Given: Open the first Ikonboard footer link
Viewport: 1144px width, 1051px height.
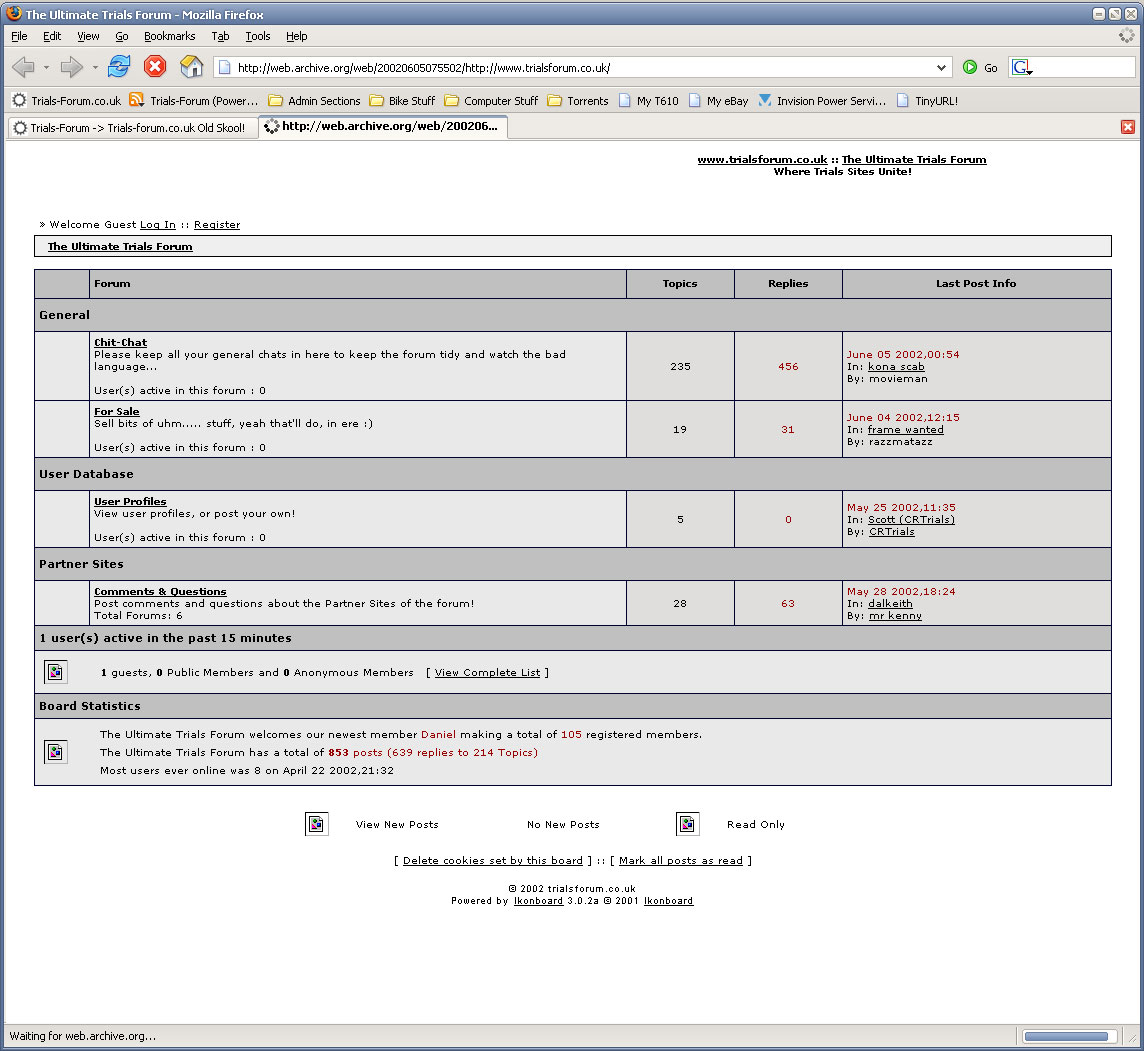Looking at the screenshot, I should pos(538,901).
